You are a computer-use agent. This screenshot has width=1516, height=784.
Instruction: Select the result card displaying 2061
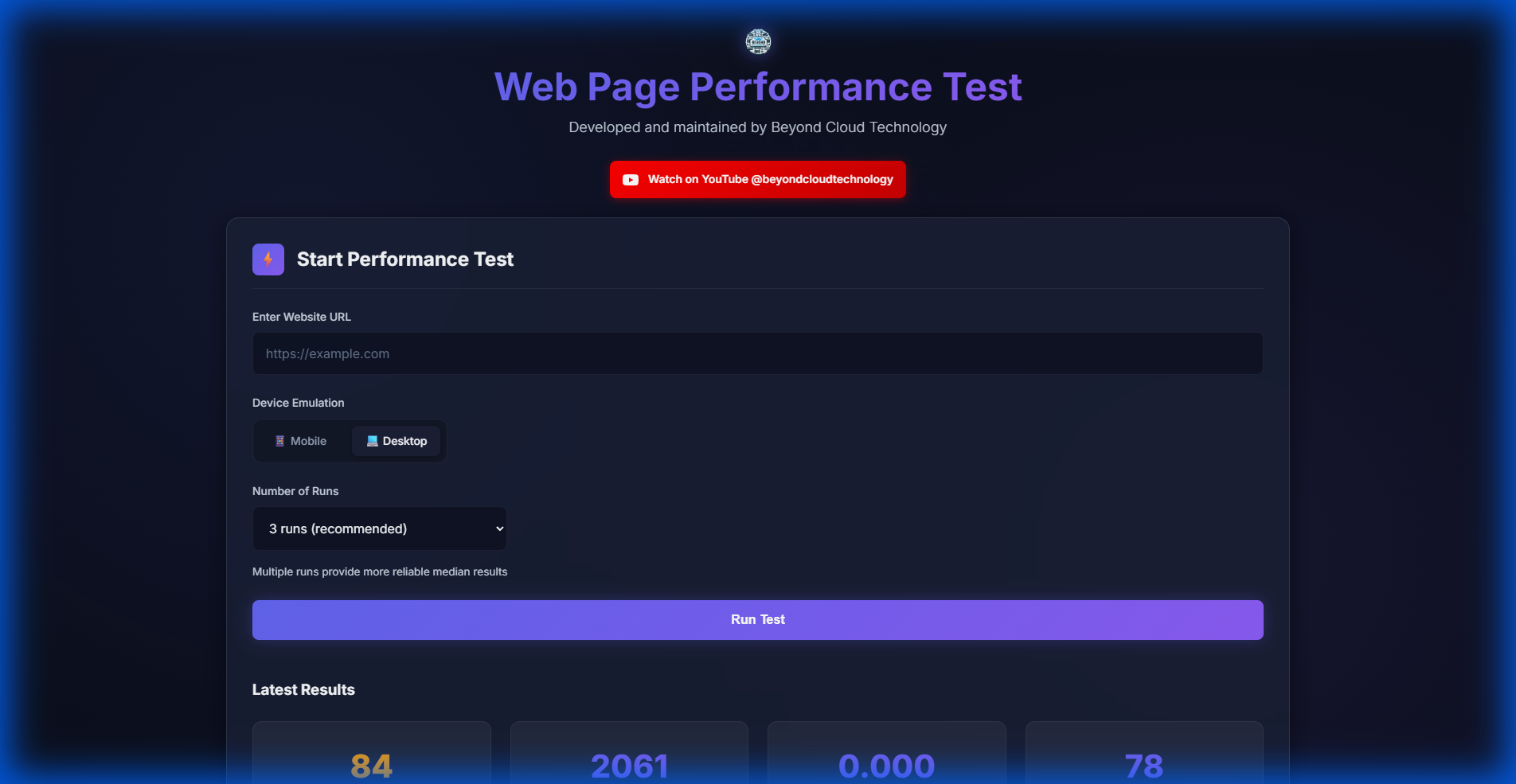click(x=629, y=752)
